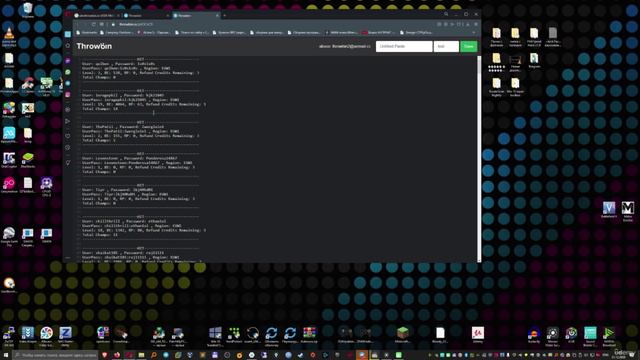Select the red Adobe desktop icon
This screenshot has width=640, height=360.
pyautogui.click(x=478, y=334)
